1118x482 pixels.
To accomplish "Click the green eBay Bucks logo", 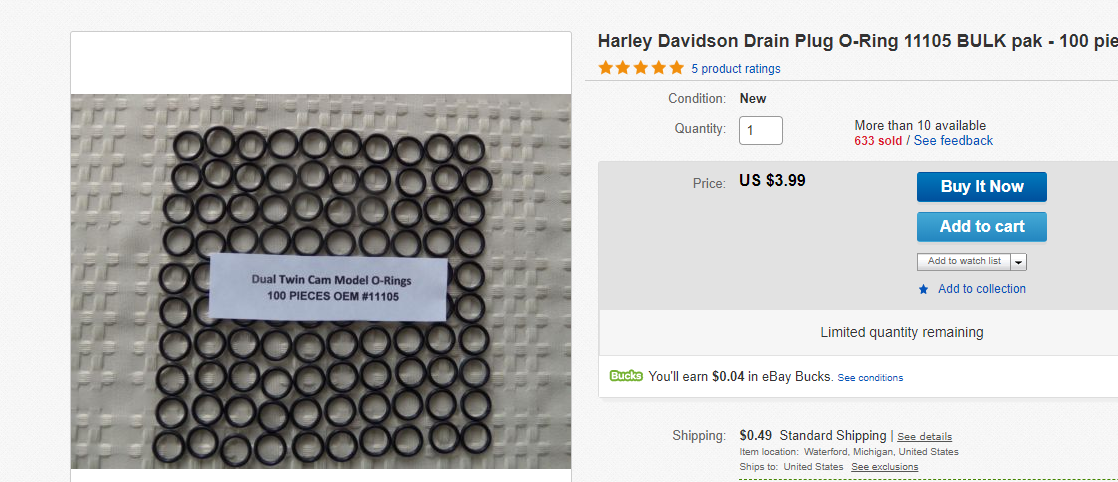I will point(626,376).
